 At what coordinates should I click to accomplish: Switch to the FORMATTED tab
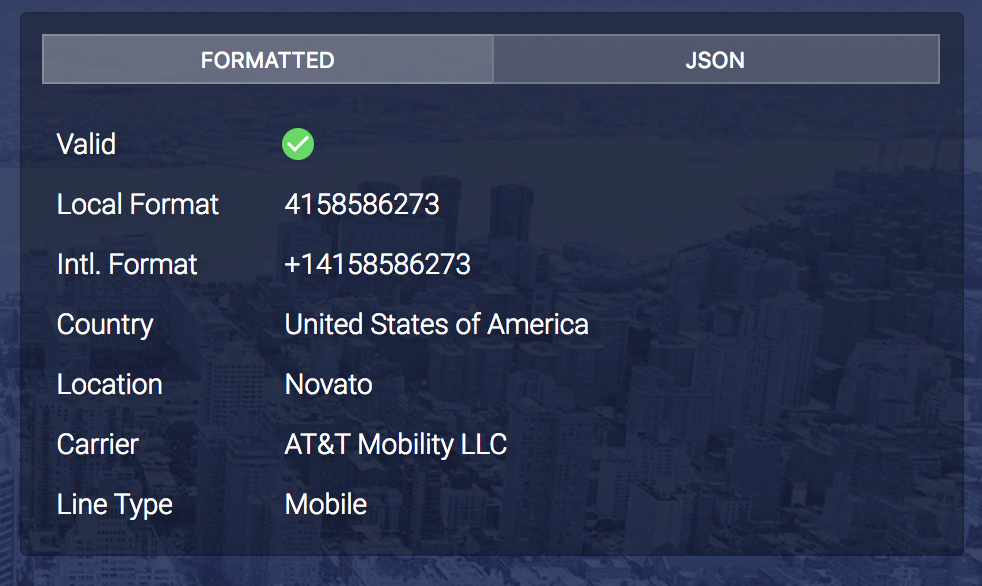click(x=267, y=60)
